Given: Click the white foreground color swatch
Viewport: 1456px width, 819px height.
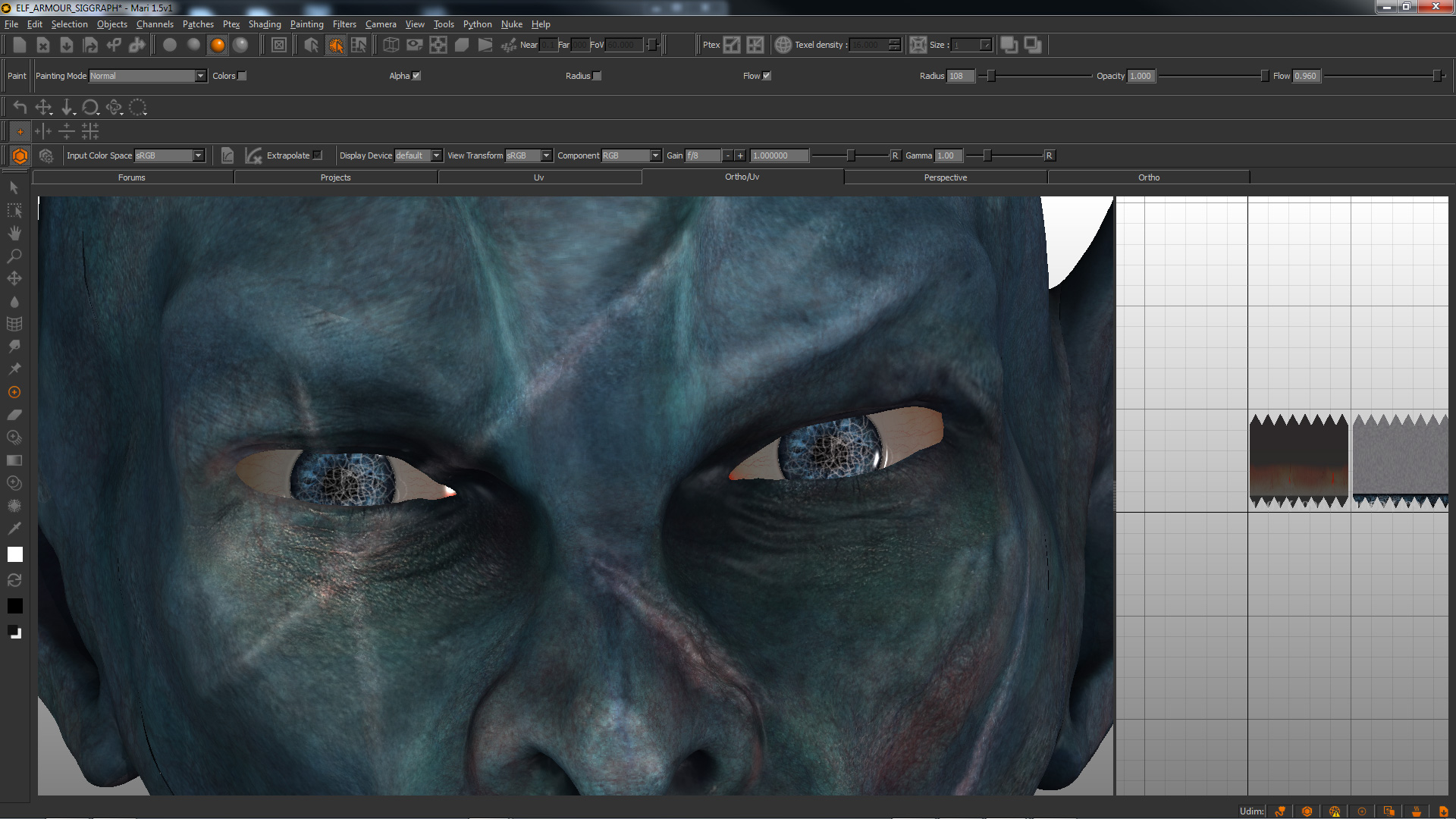Looking at the screenshot, I should [x=14, y=554].
